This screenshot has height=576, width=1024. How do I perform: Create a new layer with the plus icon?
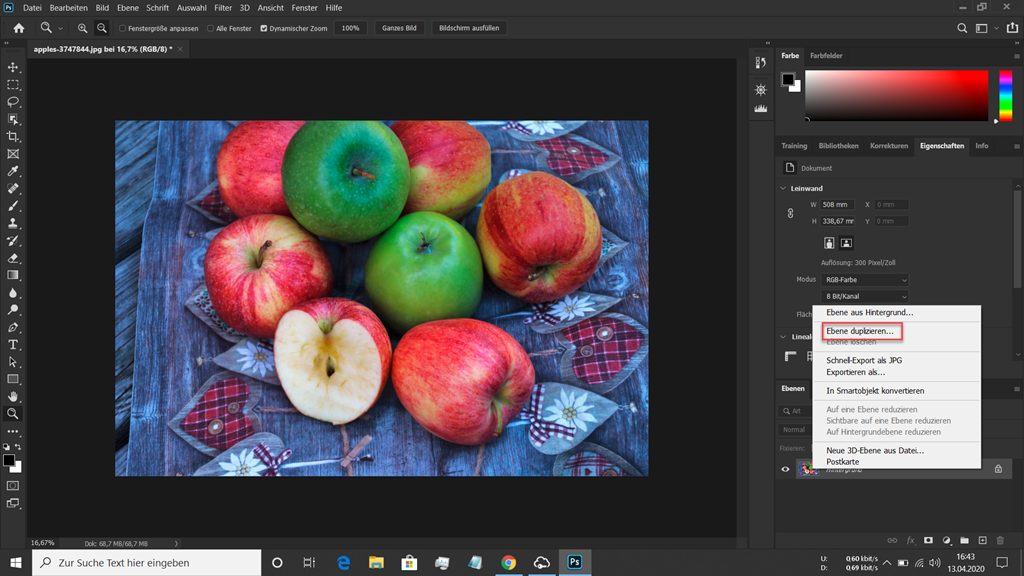click(x=982, y=540)
